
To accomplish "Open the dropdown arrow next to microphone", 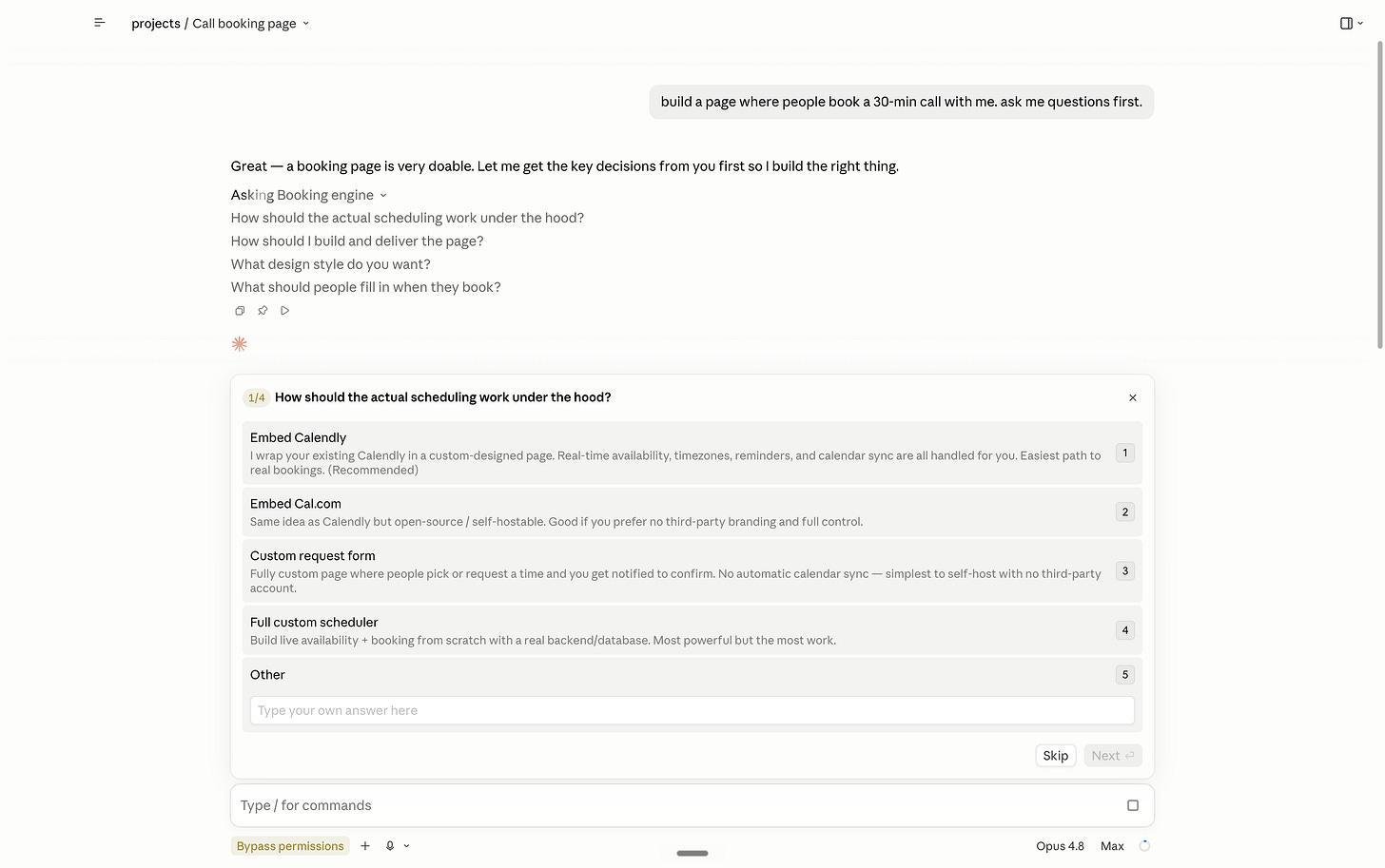I will [407, 846].
